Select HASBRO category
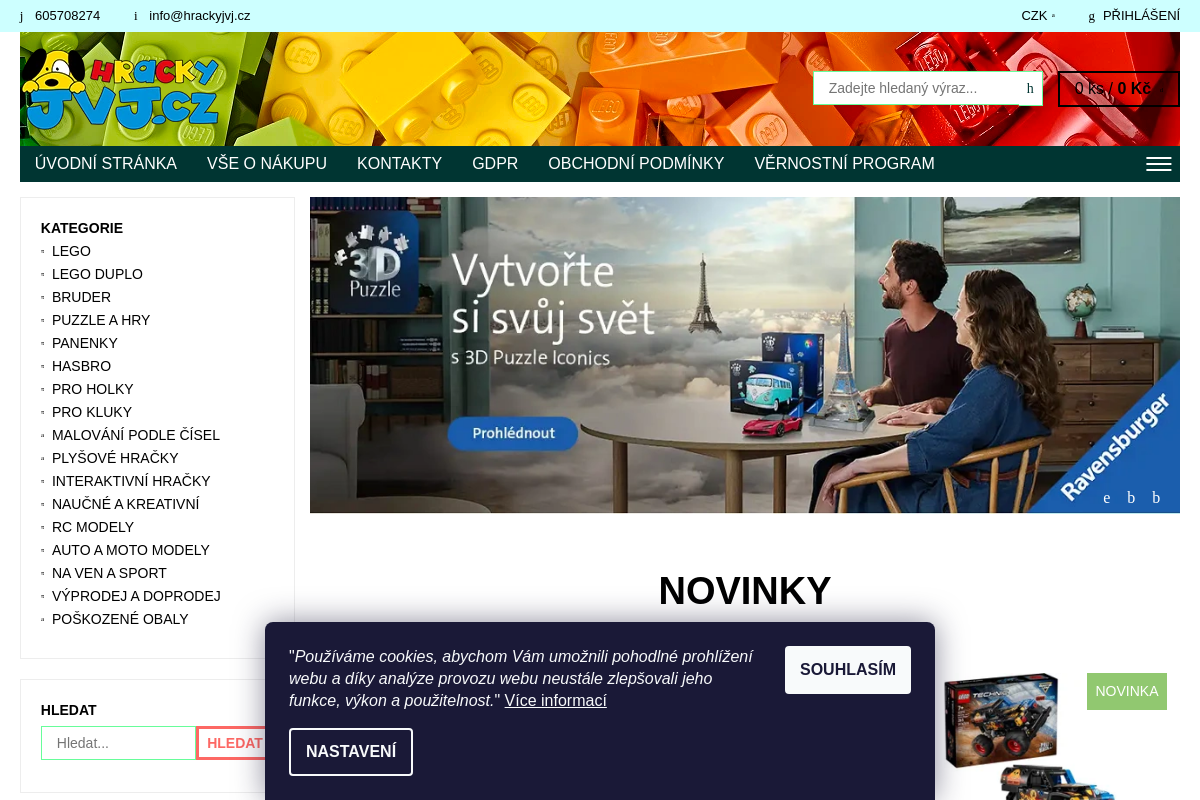Viewport: 1200px width, 800px height. pyautogui.click(x=81, y=366)
